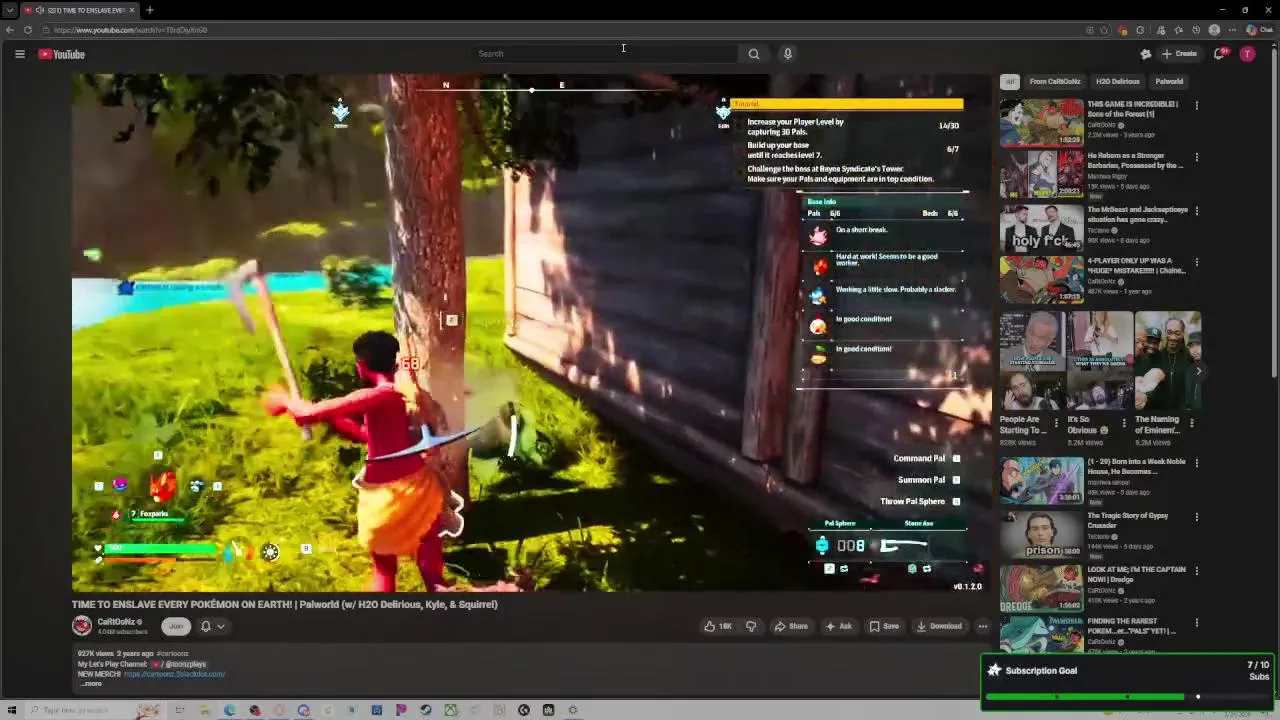Screen dimensions: 1280x720
Task: Open options for 4-Player Only Up video
Action: (x=1196, y=262)
